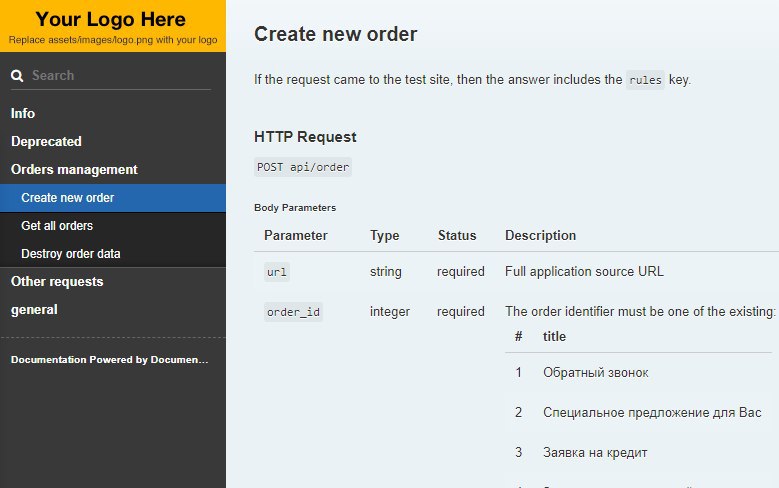Follow Documentation Powered by Documentarian link
Viewport: 779px width, 488px height.
coord(109,359)
